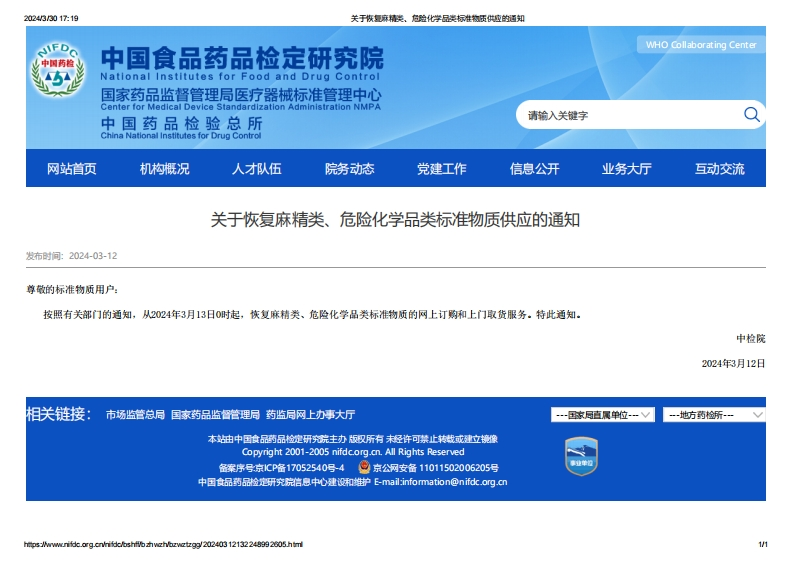
Task: Click the search magnifier icon
Action: pos(751,115)
